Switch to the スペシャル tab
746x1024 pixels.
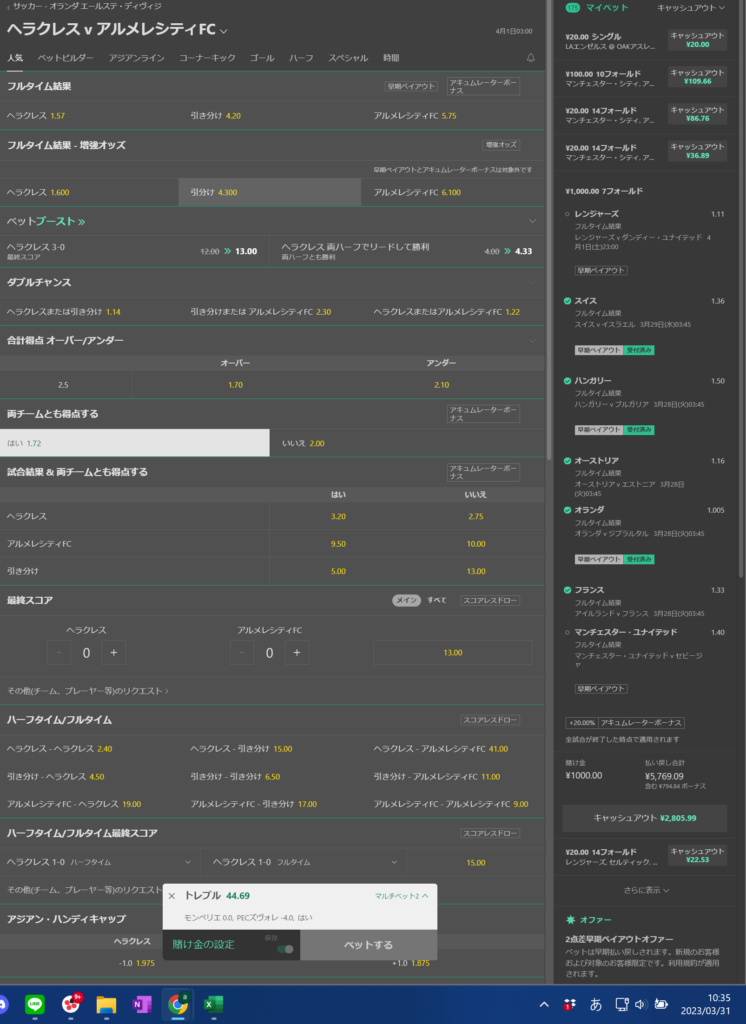(348, 58)
